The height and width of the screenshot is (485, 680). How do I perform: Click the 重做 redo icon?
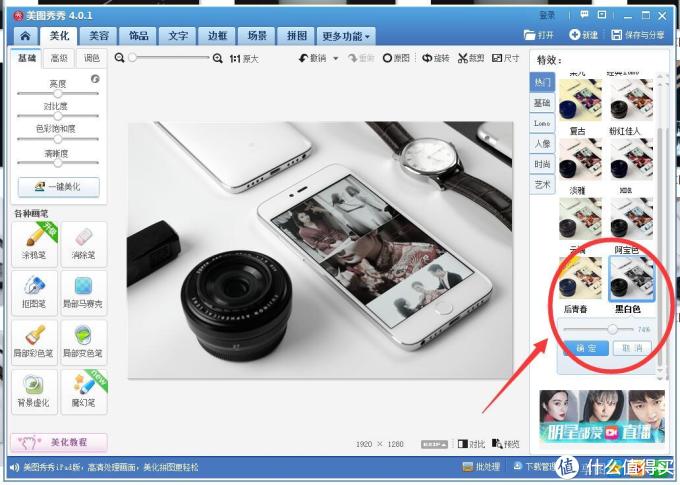tap(361, 58)
